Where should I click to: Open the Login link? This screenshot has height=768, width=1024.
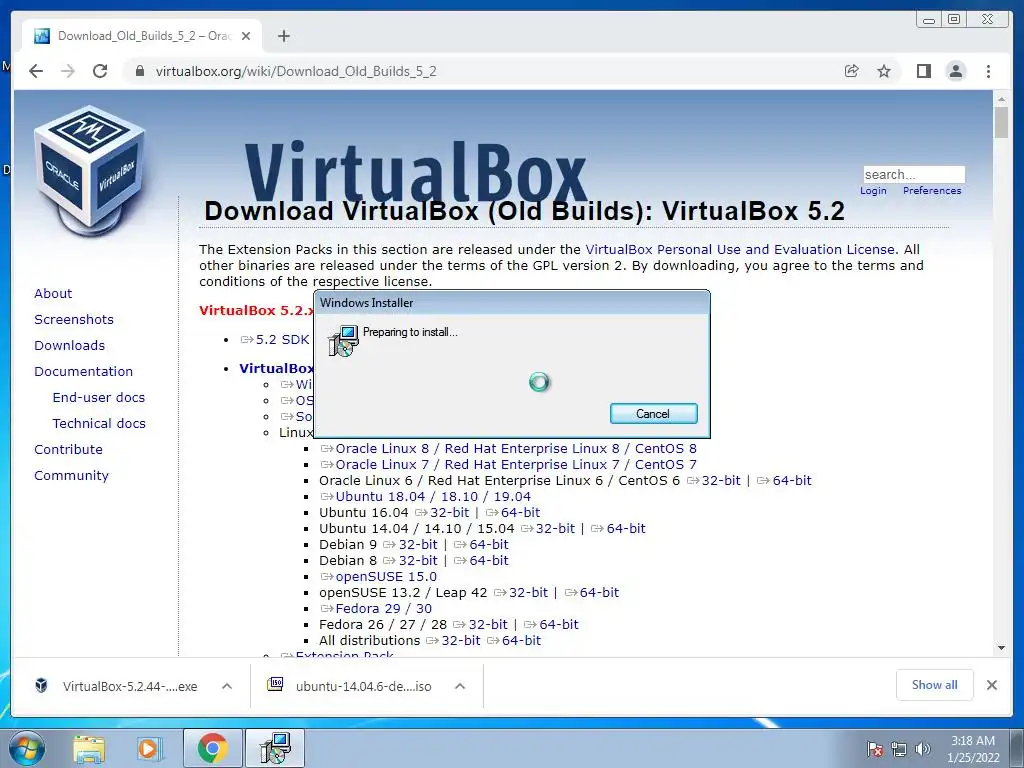click(x=873, y=191)
